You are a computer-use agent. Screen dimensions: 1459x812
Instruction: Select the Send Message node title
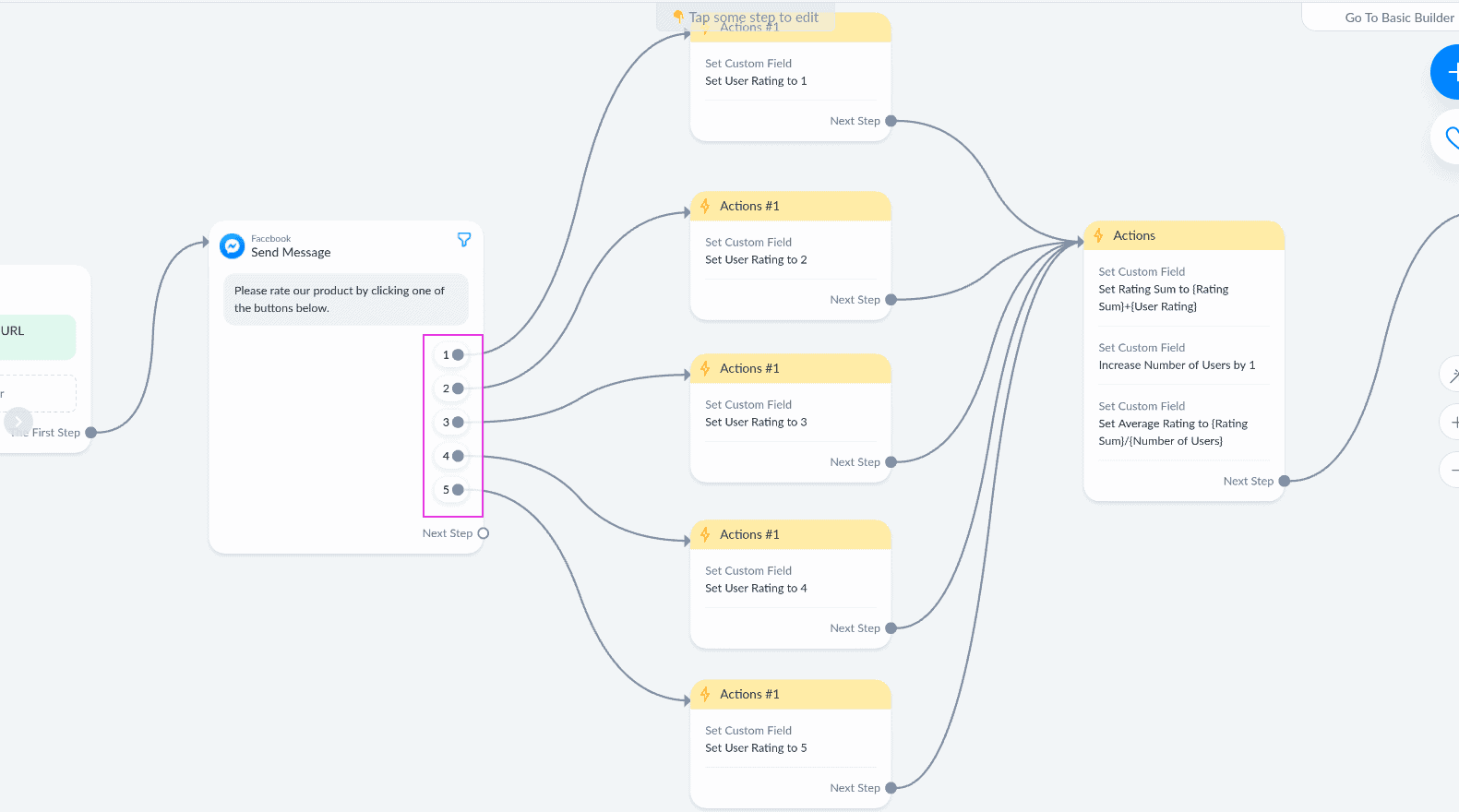pos(291,253)
